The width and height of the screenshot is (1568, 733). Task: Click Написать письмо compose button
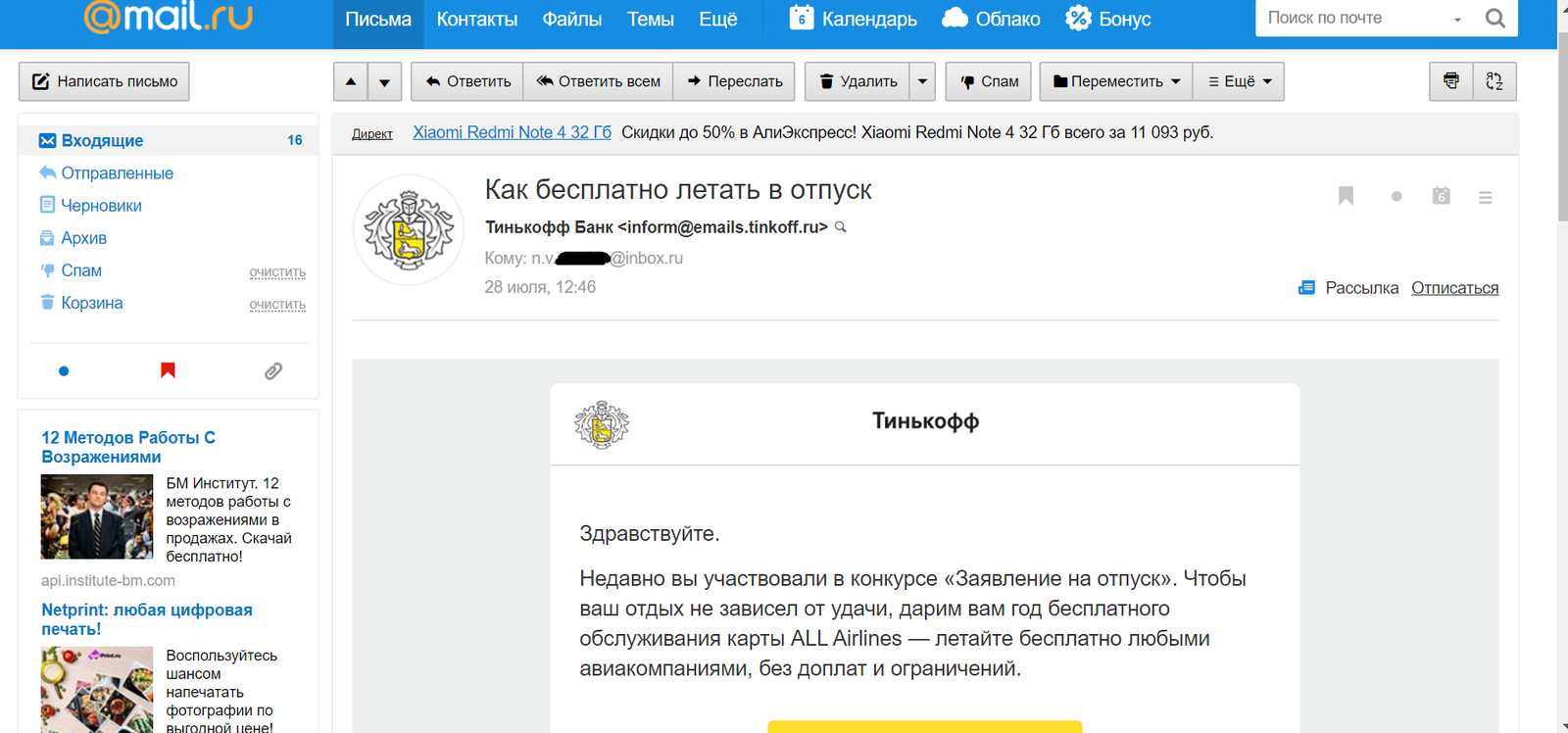pos(104,81)
